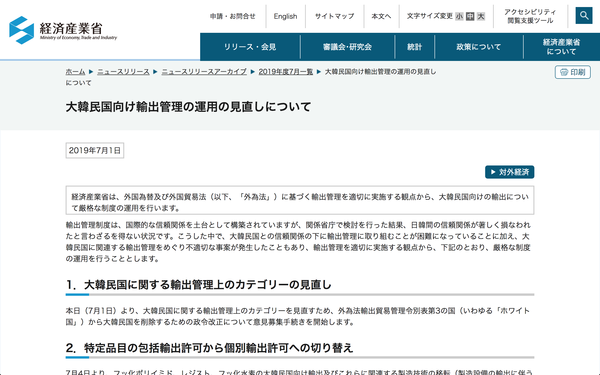600x375 pixels.
Task: Click heading 2. 特定品目の包括輸出許可から個別輸出許可への切り替え
Action: pos(209,348)
